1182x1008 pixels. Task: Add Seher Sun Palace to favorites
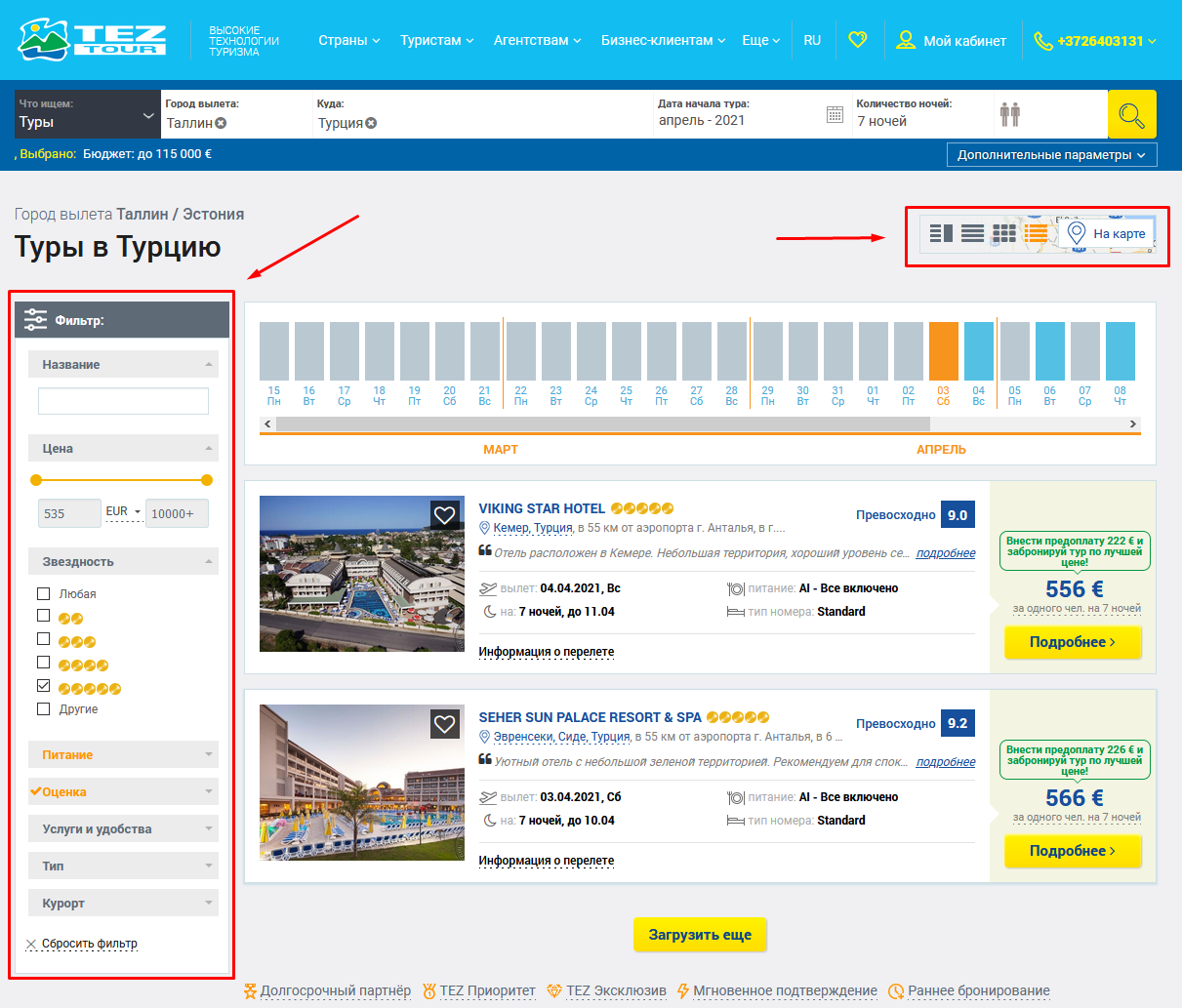[x=445, y=724]
